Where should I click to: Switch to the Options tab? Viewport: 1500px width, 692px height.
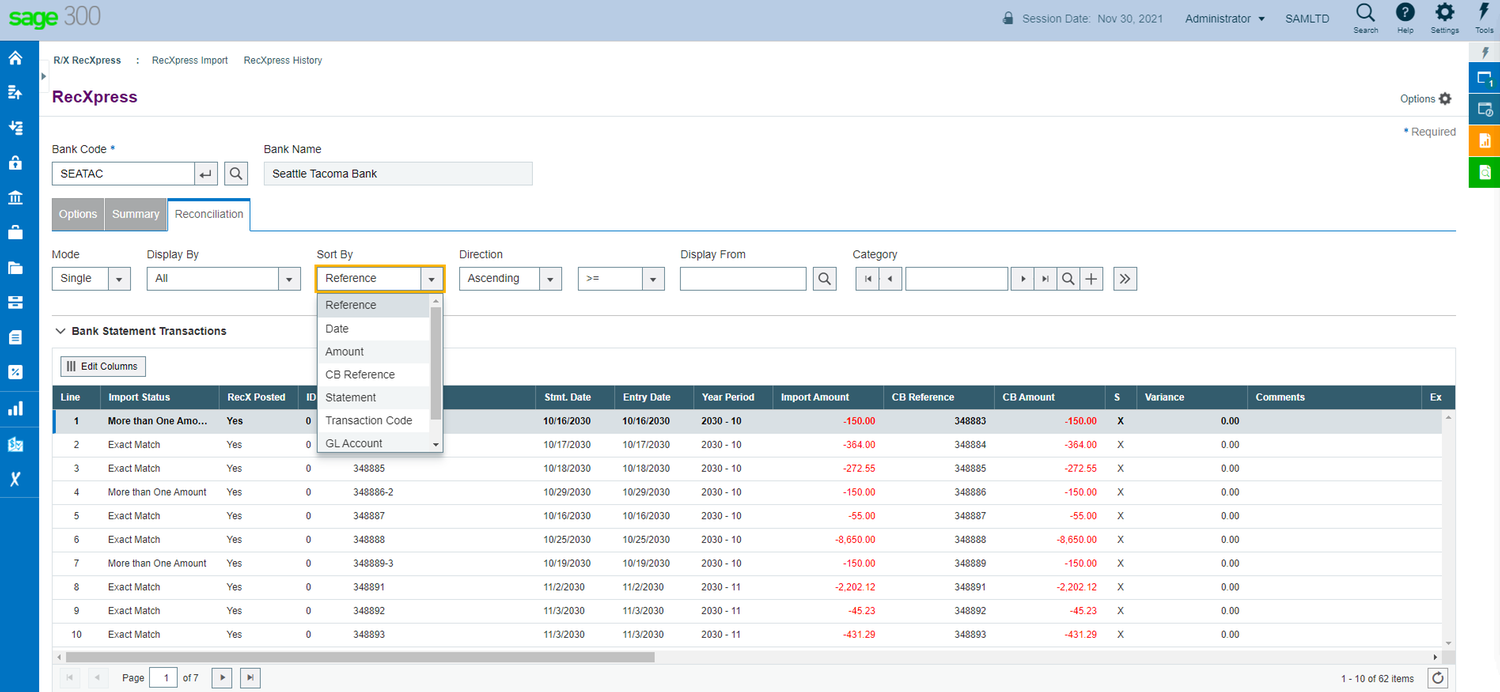tap(78, 214)
